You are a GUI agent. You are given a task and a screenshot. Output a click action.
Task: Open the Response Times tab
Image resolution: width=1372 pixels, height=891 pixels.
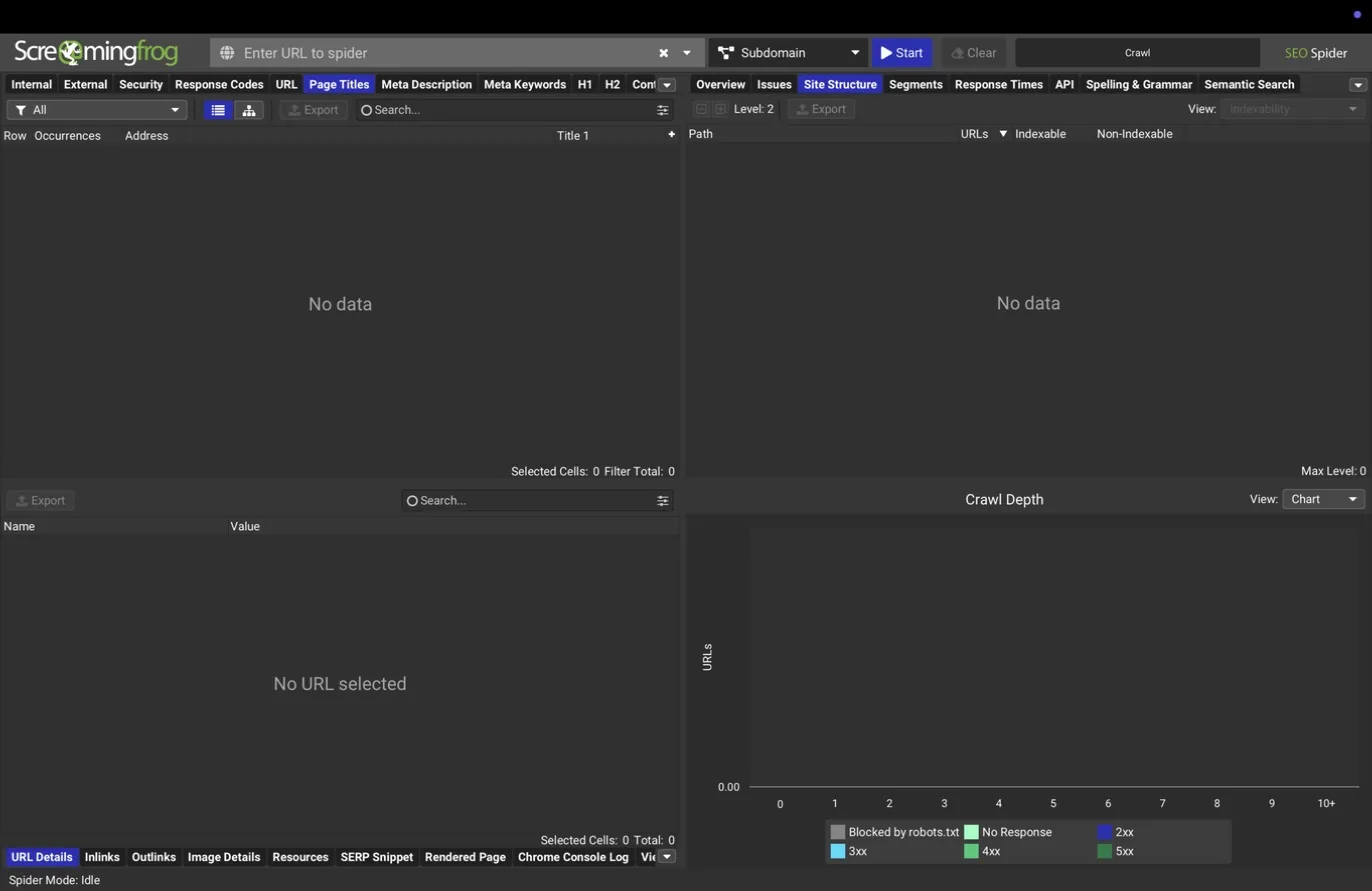[x=999, y=85]
